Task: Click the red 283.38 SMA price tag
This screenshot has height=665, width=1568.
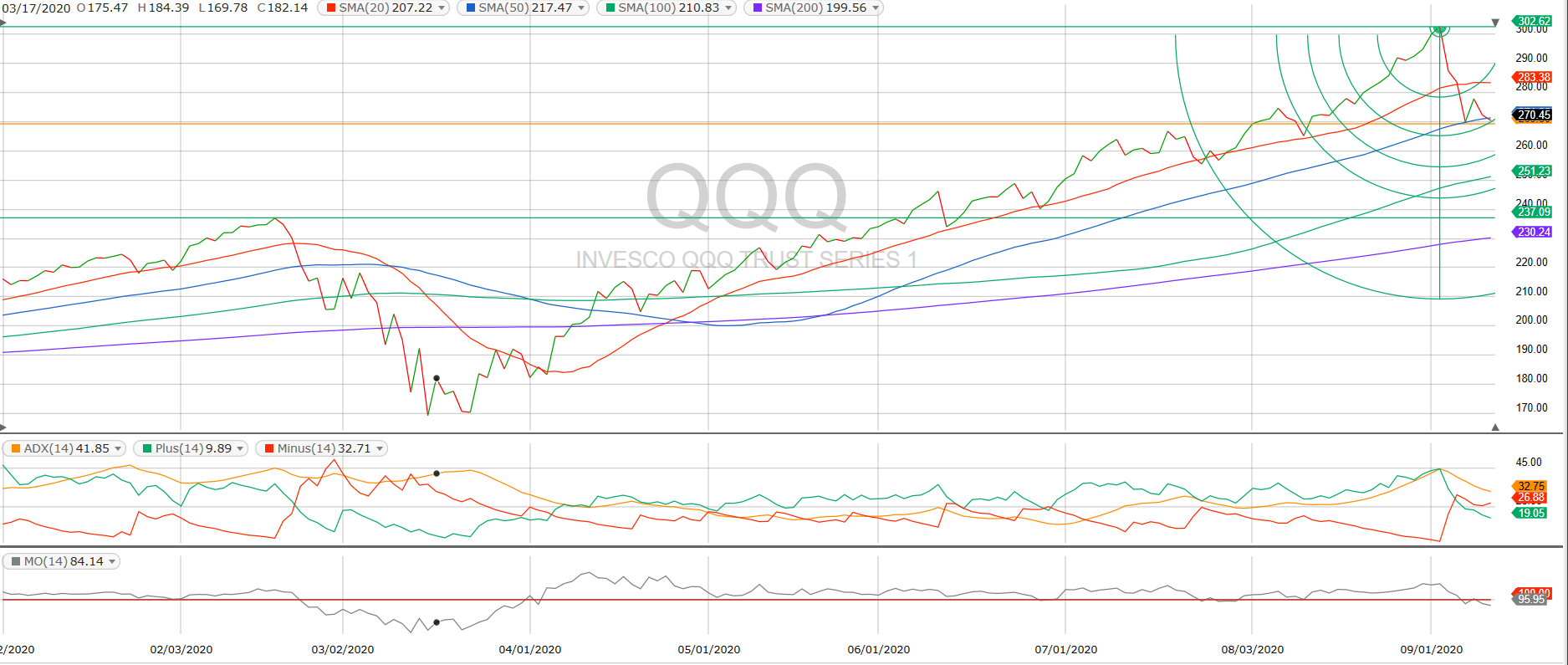Action: click(1533, 77)
